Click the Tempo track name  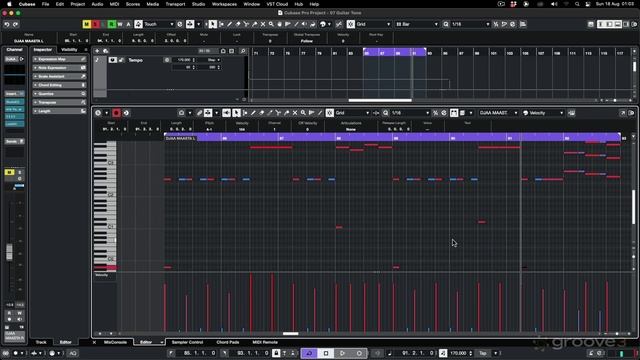136,60
